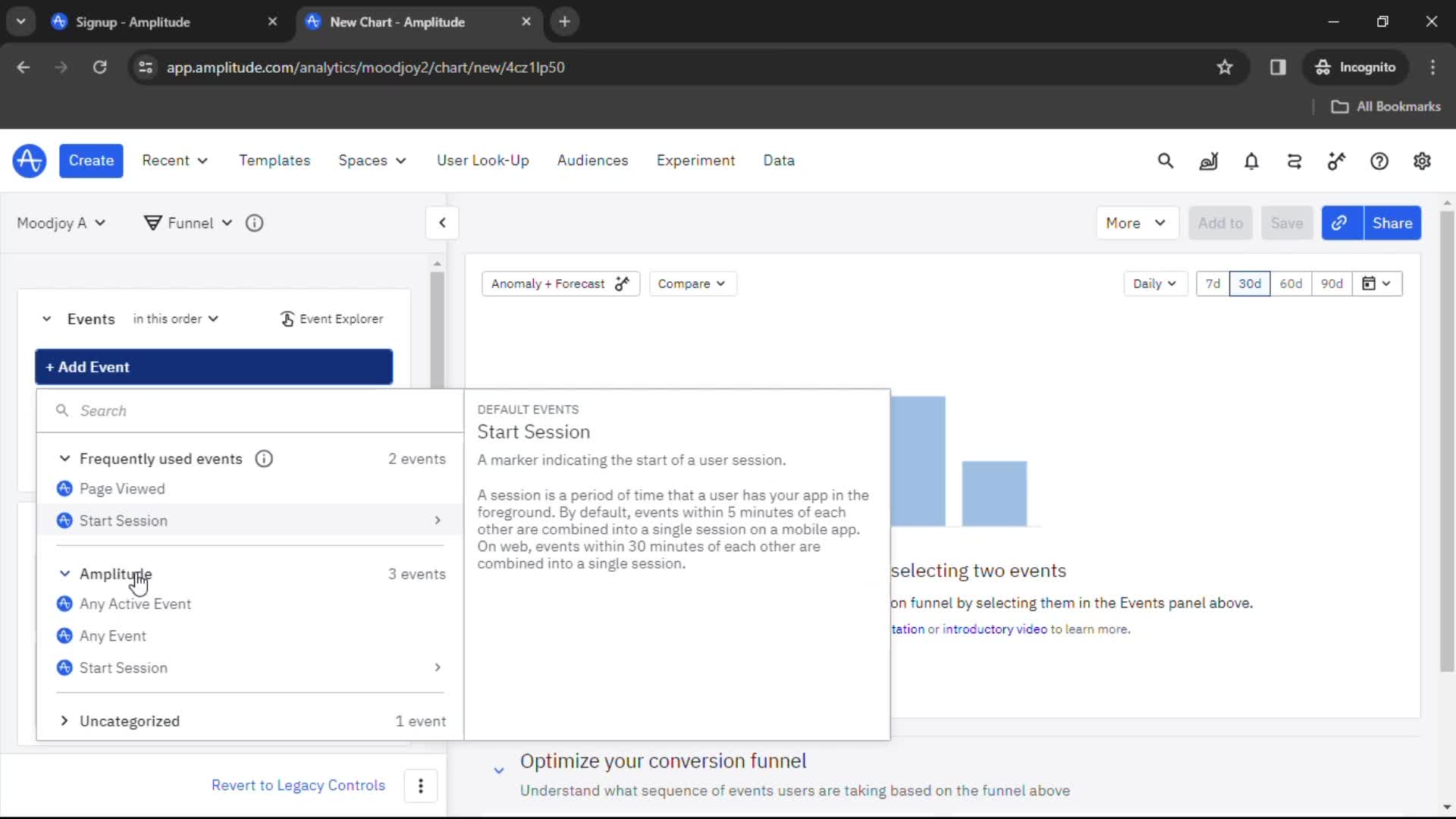Click the data sync arrows icon
Viewport: 1456px width, 819px height.
[1294, 161]
